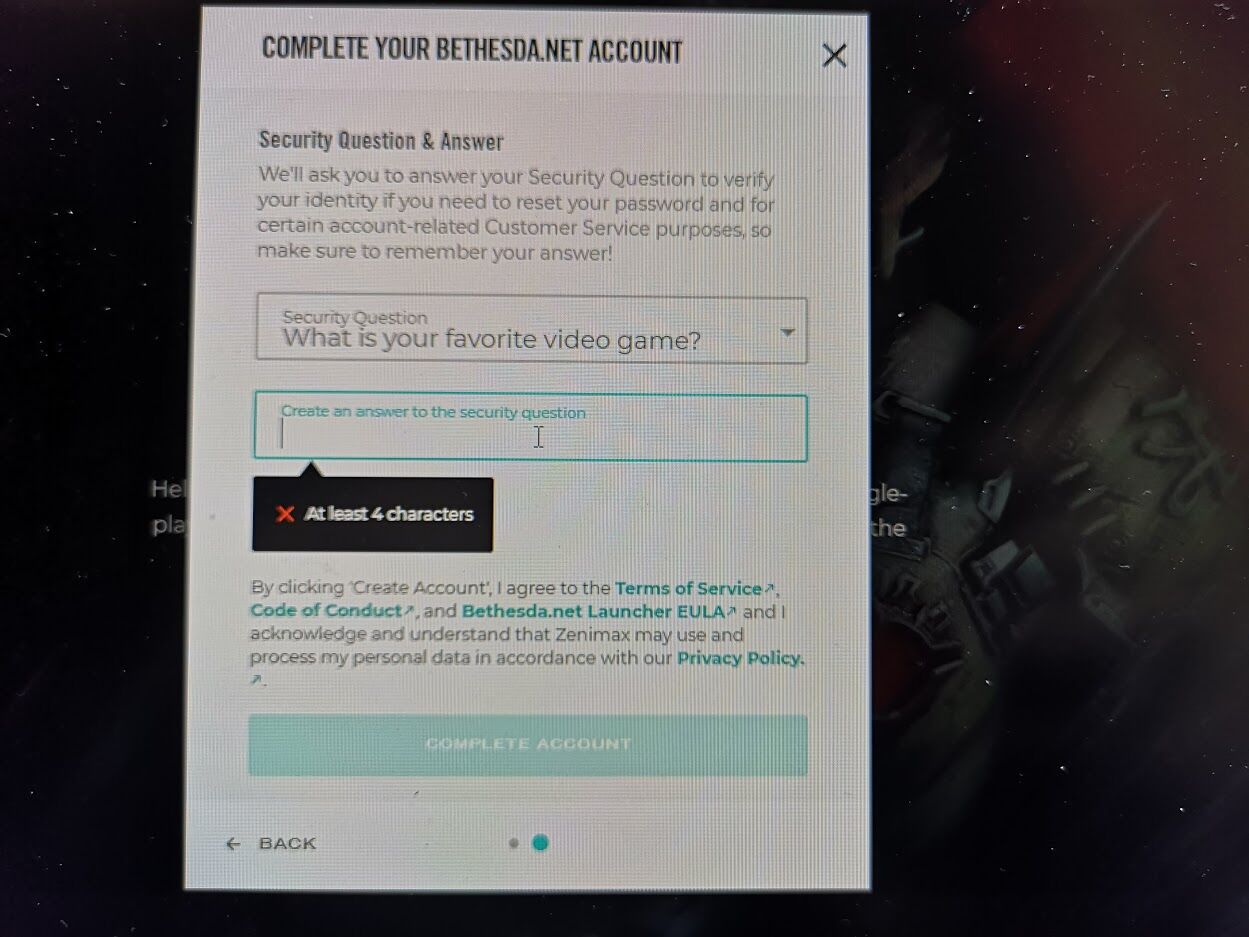The height and width of the screenshot is (937, 1249).
Task: Click the 'Security Question & Answer' heading
Action: [381, 141]
